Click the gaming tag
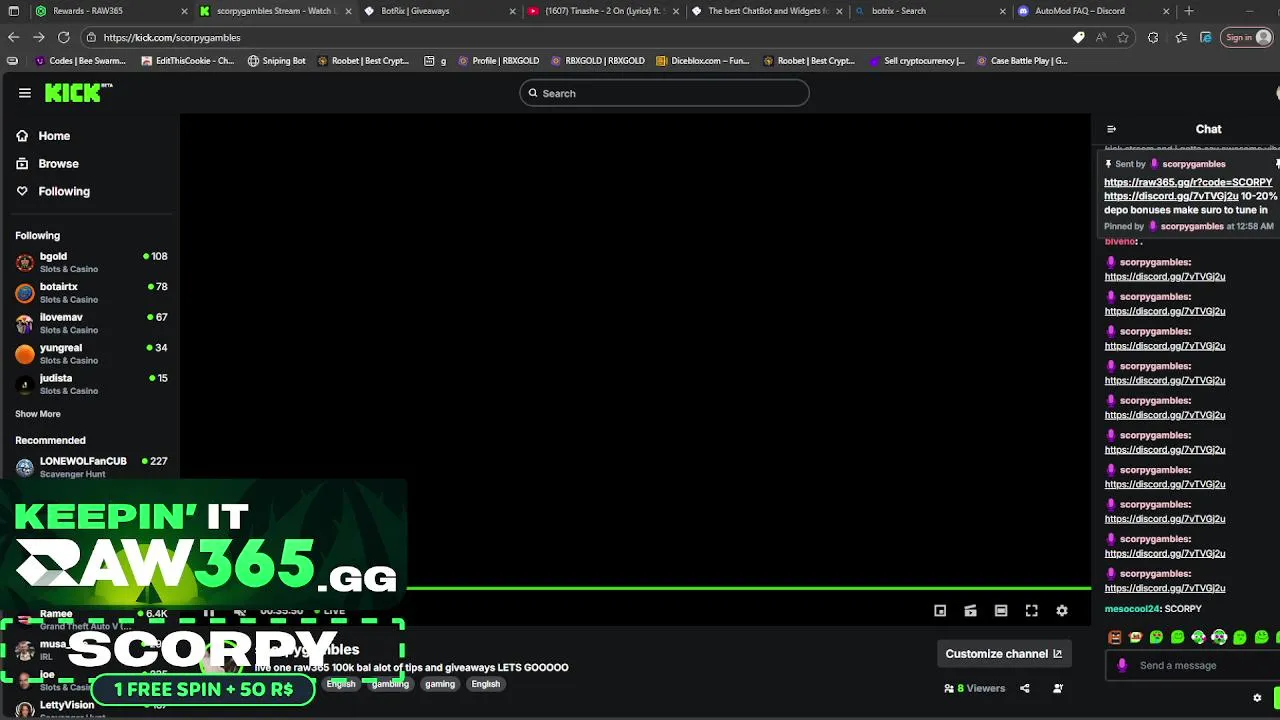This screenshot has width=1280, height=720. (x=440, y=684)
